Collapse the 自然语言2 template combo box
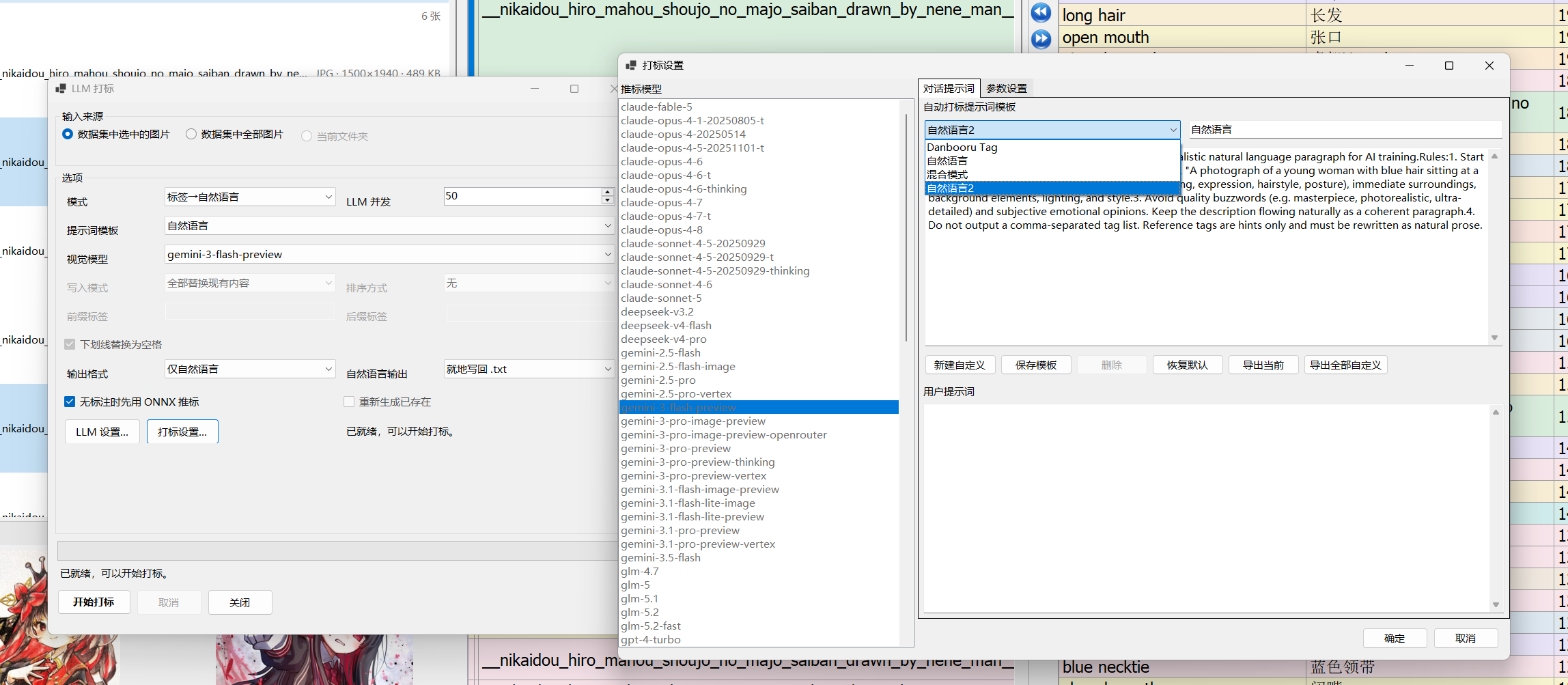Viewport: 1568px width, 685px height. tap(1052, 130)
